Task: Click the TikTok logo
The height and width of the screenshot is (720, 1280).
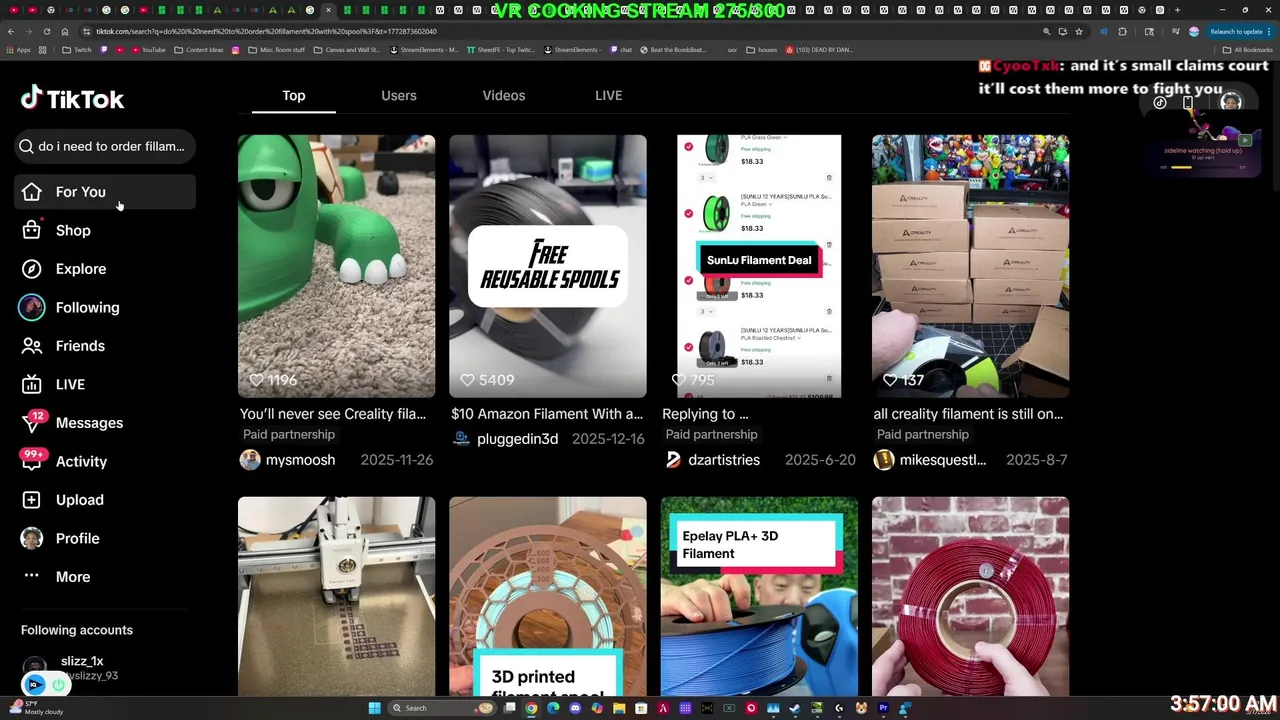Action: 72,98
